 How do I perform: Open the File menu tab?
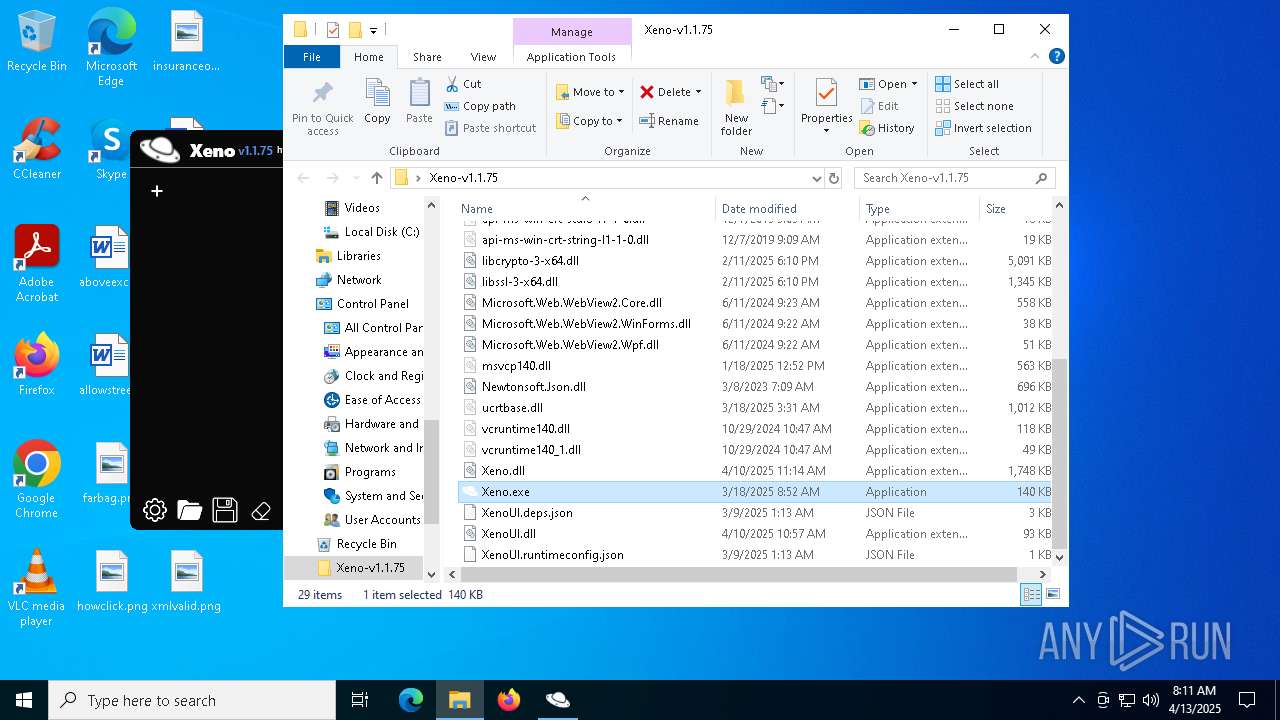[312, 57]
